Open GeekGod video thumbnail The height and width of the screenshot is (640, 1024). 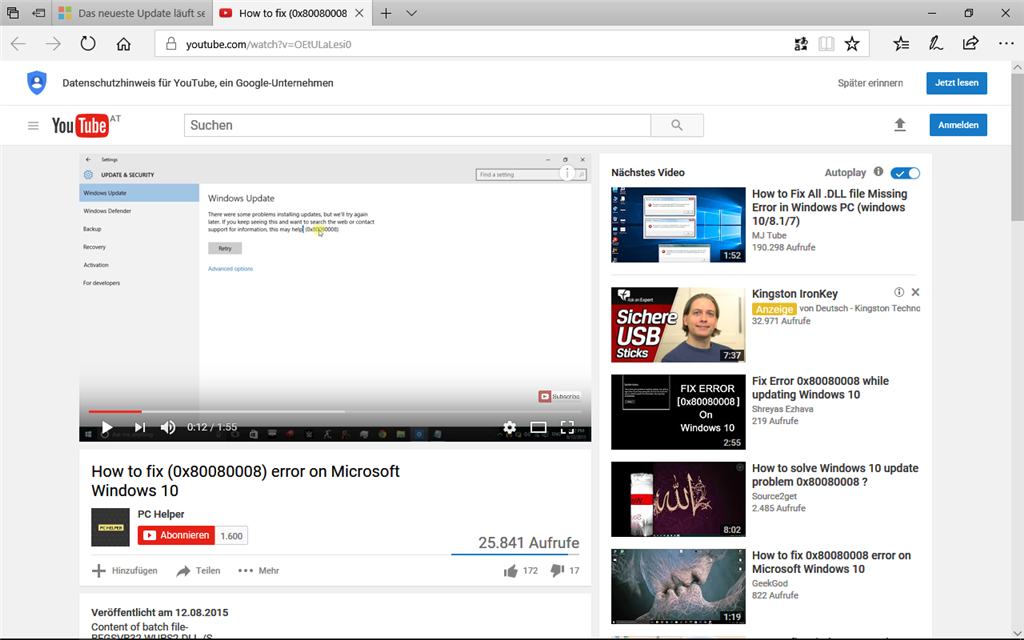point(678,586)
